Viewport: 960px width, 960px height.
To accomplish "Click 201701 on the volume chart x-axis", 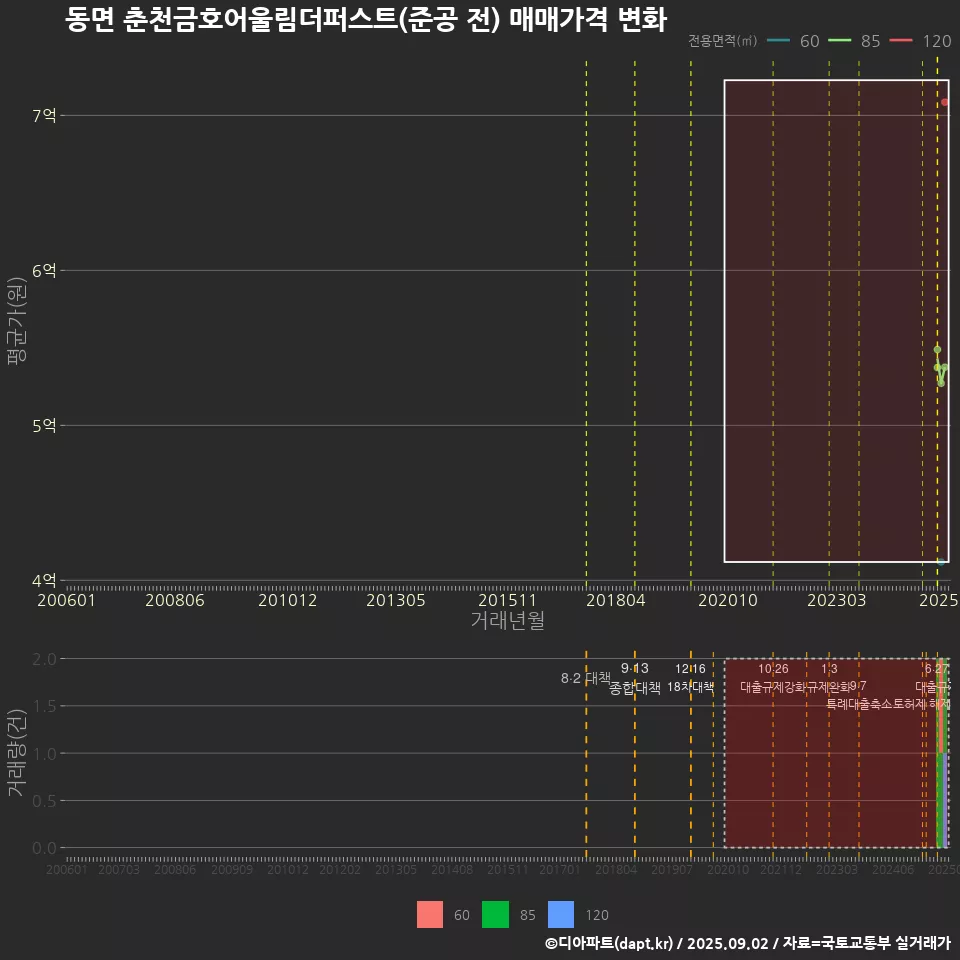I will [560, 869].
